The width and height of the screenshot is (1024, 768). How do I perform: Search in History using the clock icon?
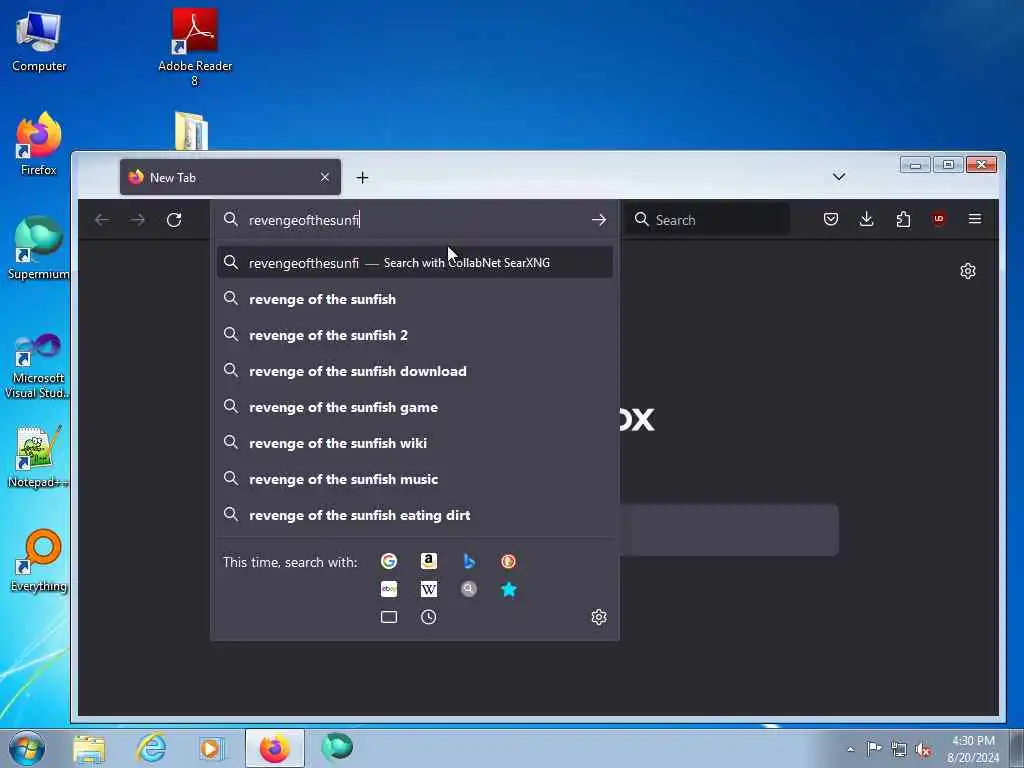coord(428,617)
